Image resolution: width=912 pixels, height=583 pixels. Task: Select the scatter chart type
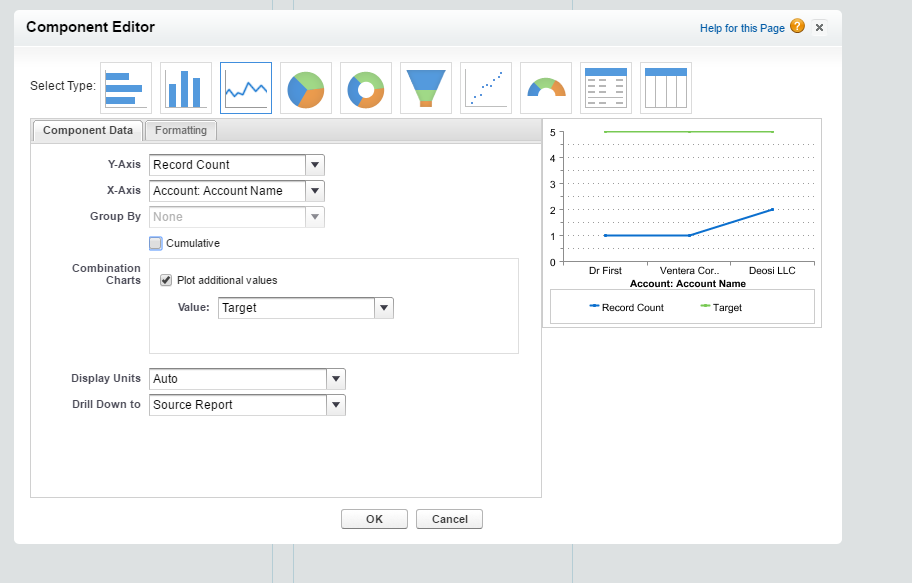point(485,88)
